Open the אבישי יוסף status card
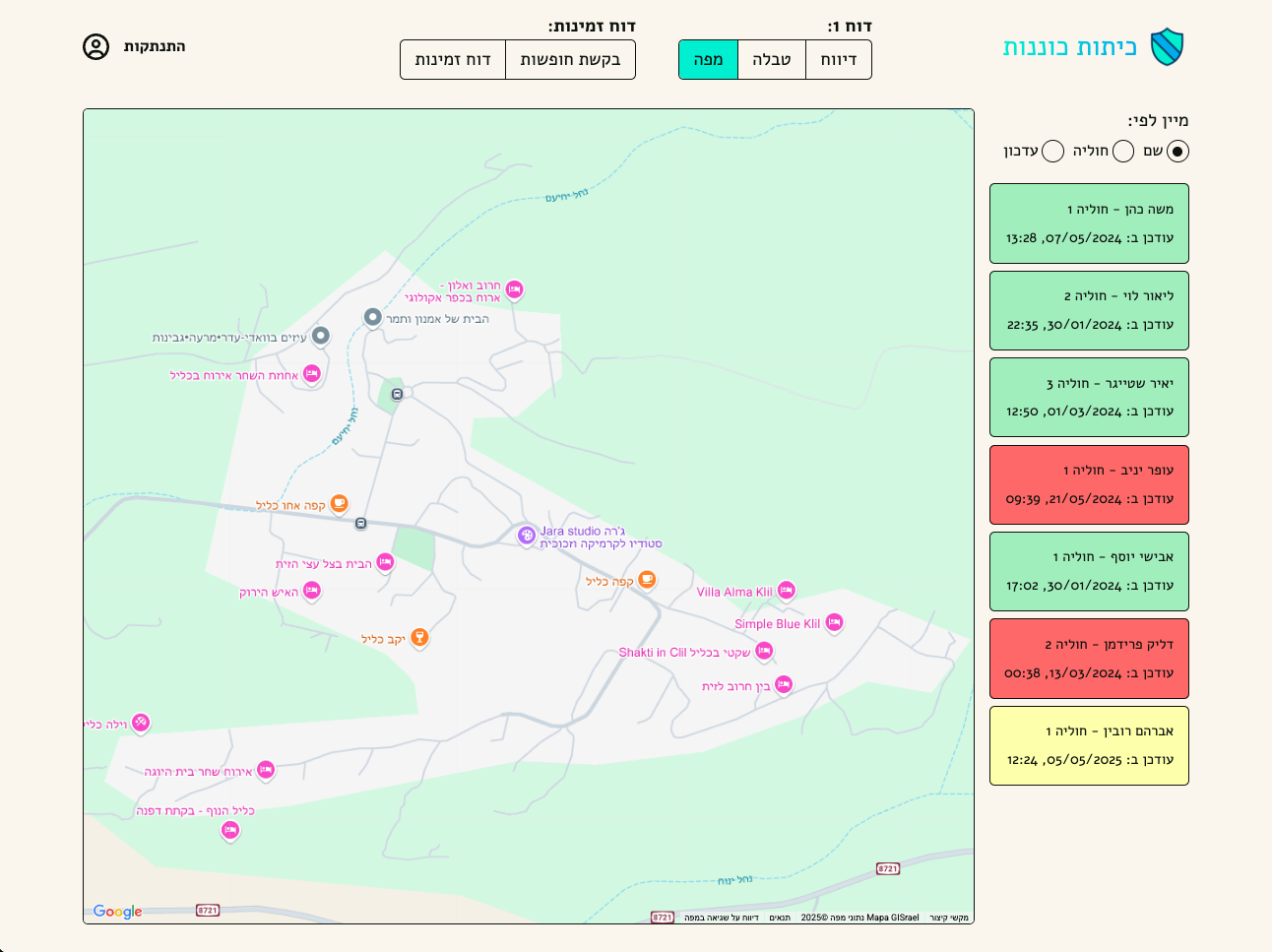Image resolution: width=1272 pixels, height=952 pixels. [1089, 571]
